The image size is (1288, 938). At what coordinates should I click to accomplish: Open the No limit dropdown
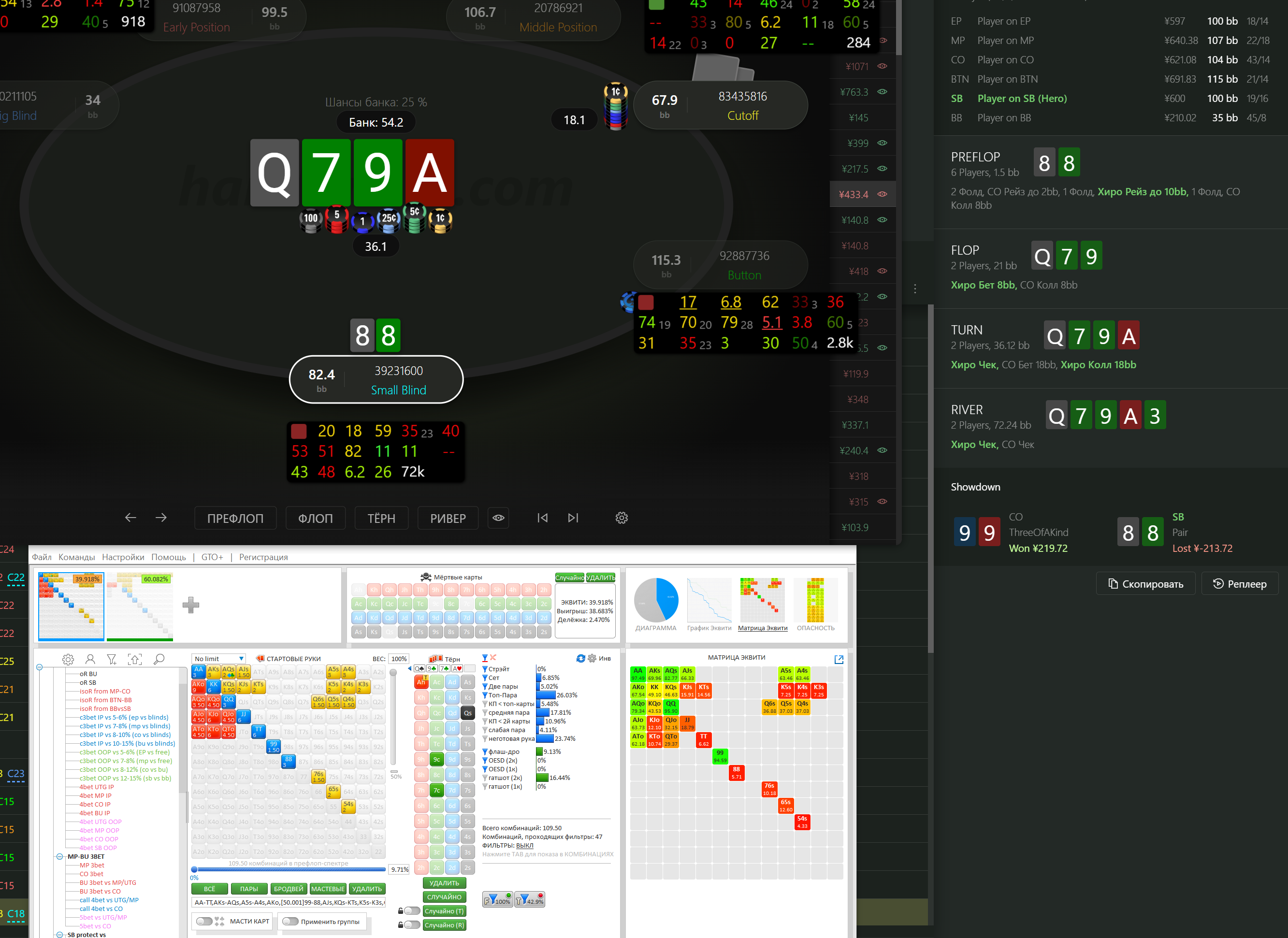click(218, 659)
